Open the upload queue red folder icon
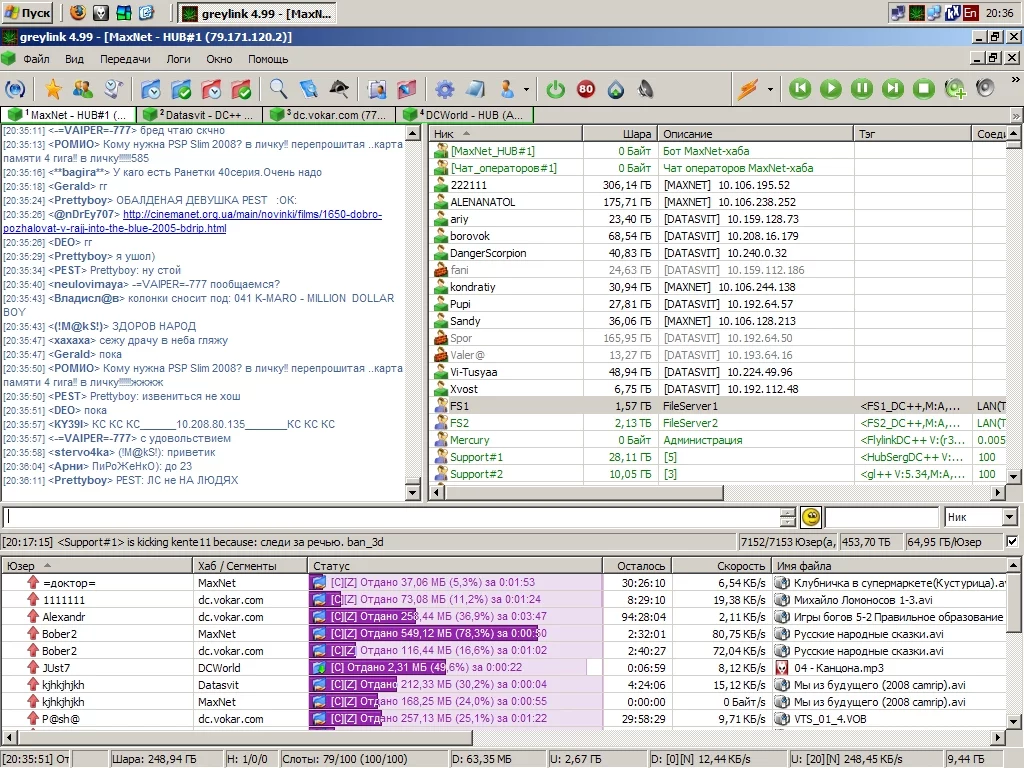Screen dimensions: 1024x768 pos(211,89)
